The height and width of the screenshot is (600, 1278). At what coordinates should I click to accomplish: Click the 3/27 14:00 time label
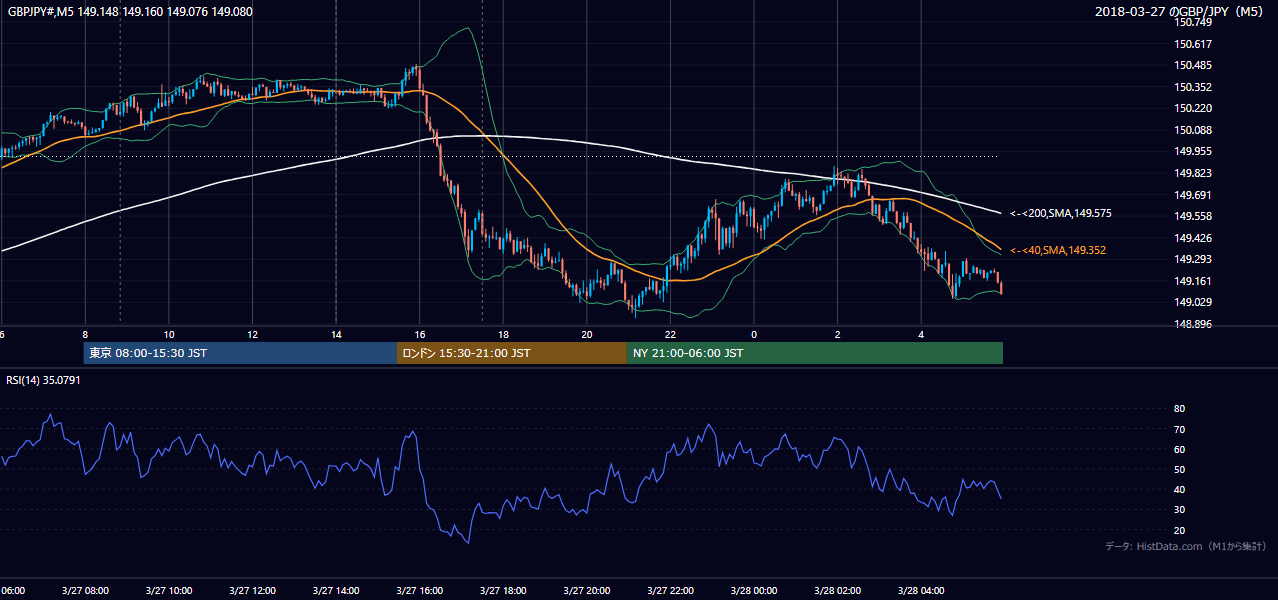[336, 591]
